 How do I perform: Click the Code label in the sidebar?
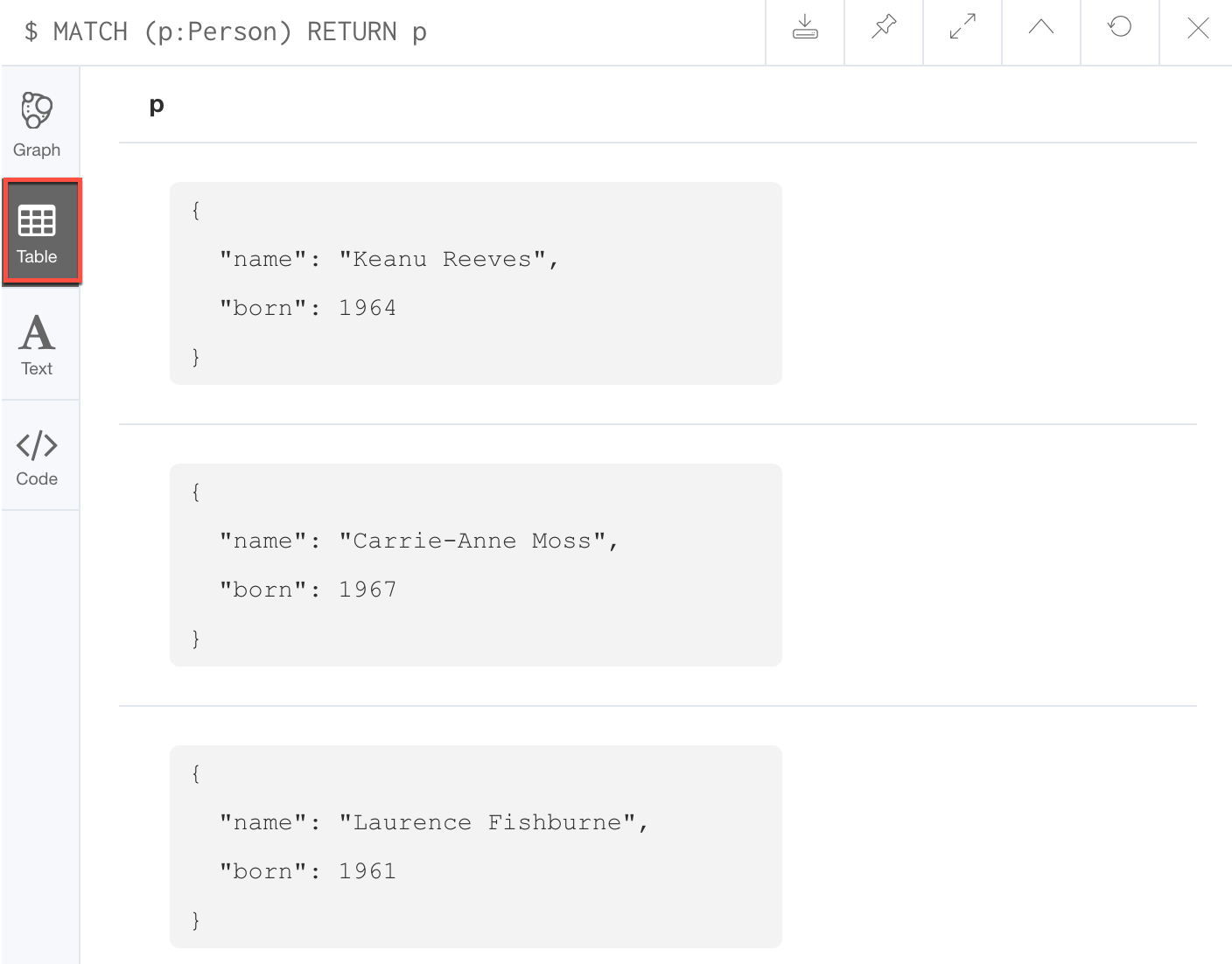coord(36,479)
